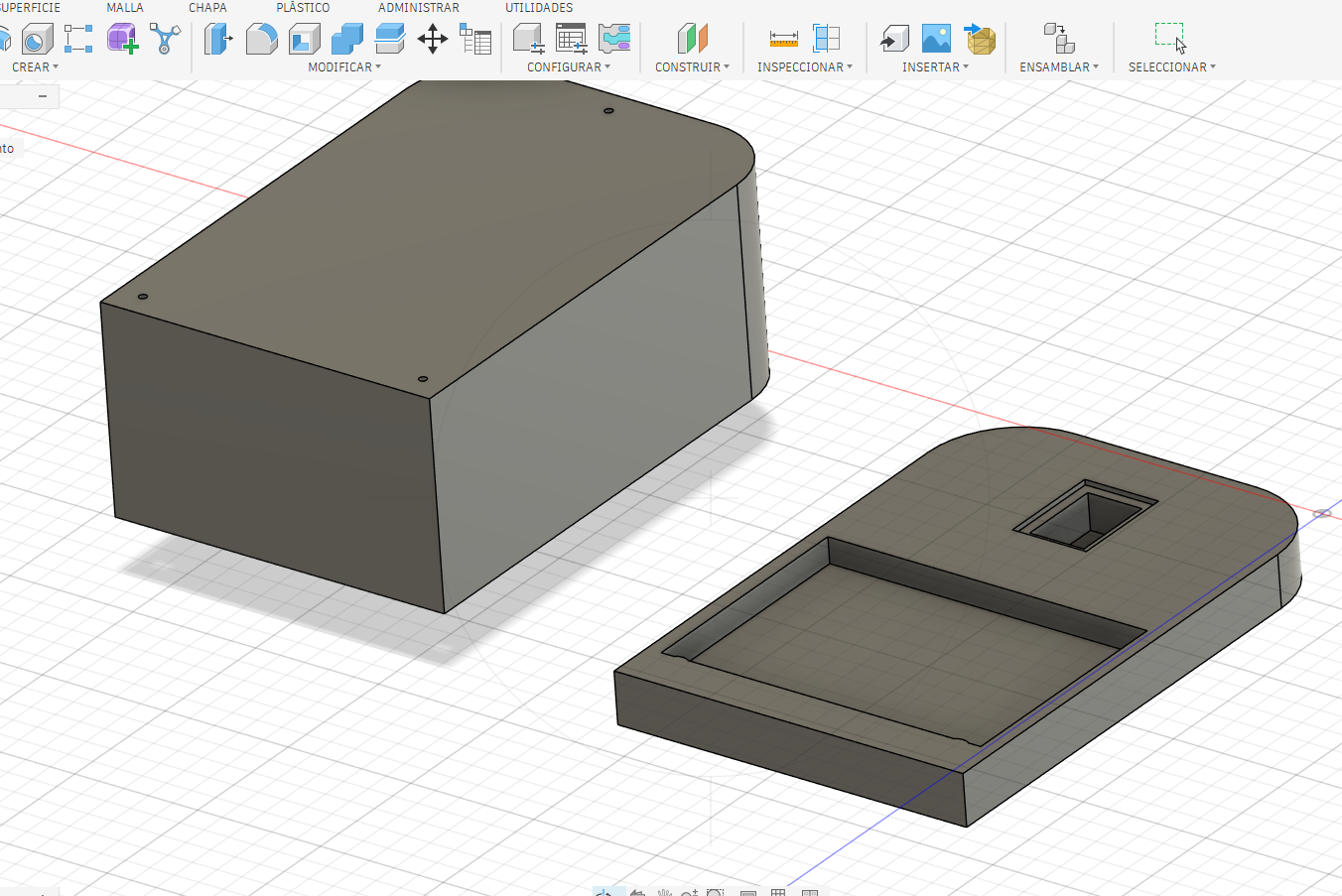This screenshot has height=896, width=1342.
Task: Click the insert canvas image icon
Action: [x=936, y=40]
